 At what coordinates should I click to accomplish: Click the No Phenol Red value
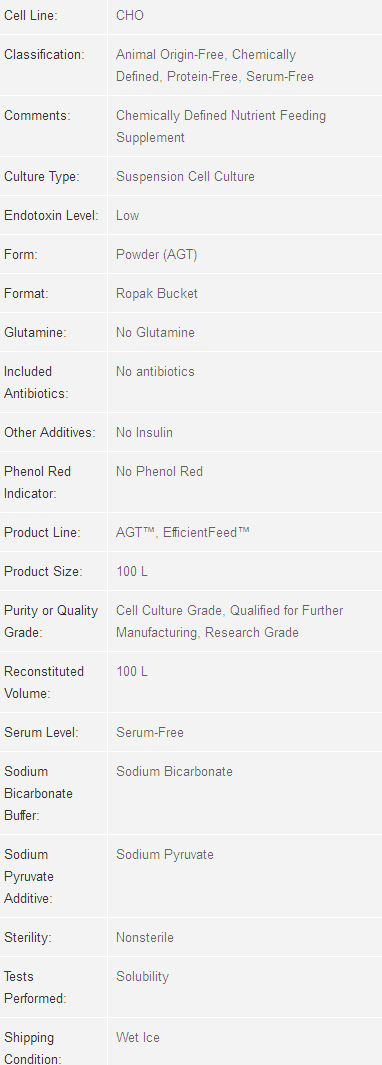coord(160,471)
